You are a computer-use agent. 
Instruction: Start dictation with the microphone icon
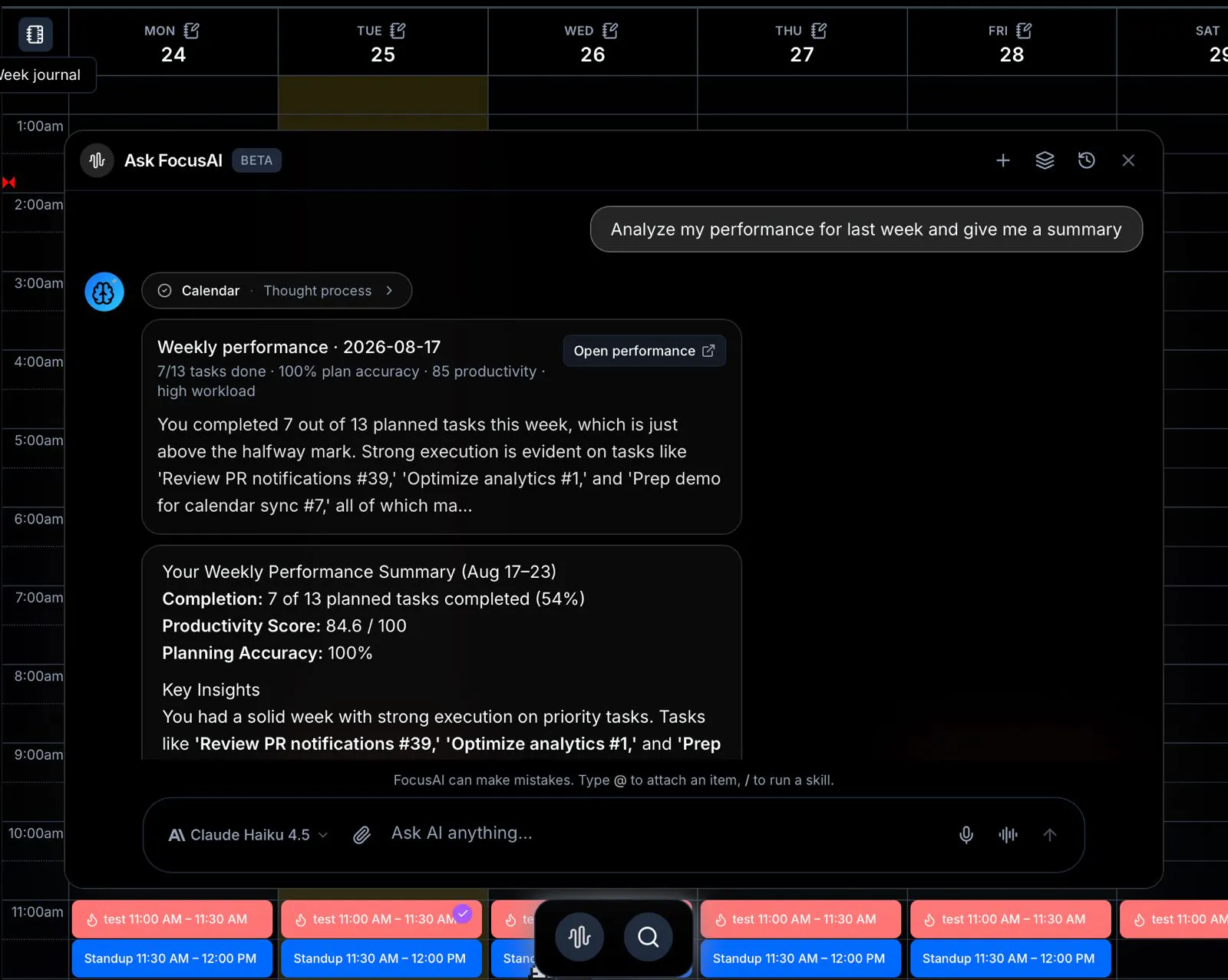click(966, 835)
